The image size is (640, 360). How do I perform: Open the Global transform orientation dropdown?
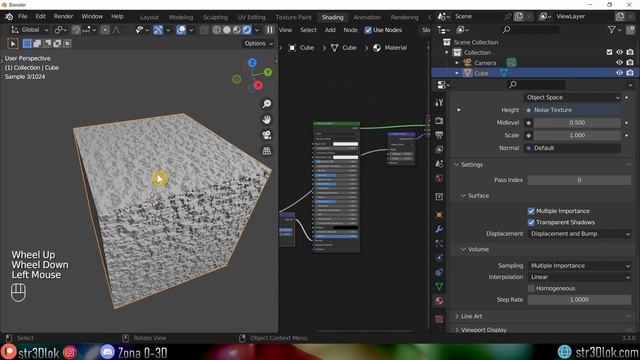coord(29,30)
